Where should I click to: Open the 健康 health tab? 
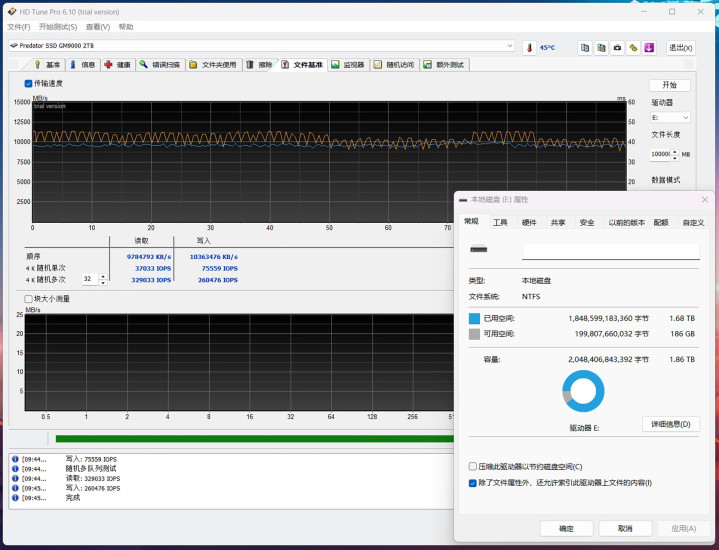117,65
